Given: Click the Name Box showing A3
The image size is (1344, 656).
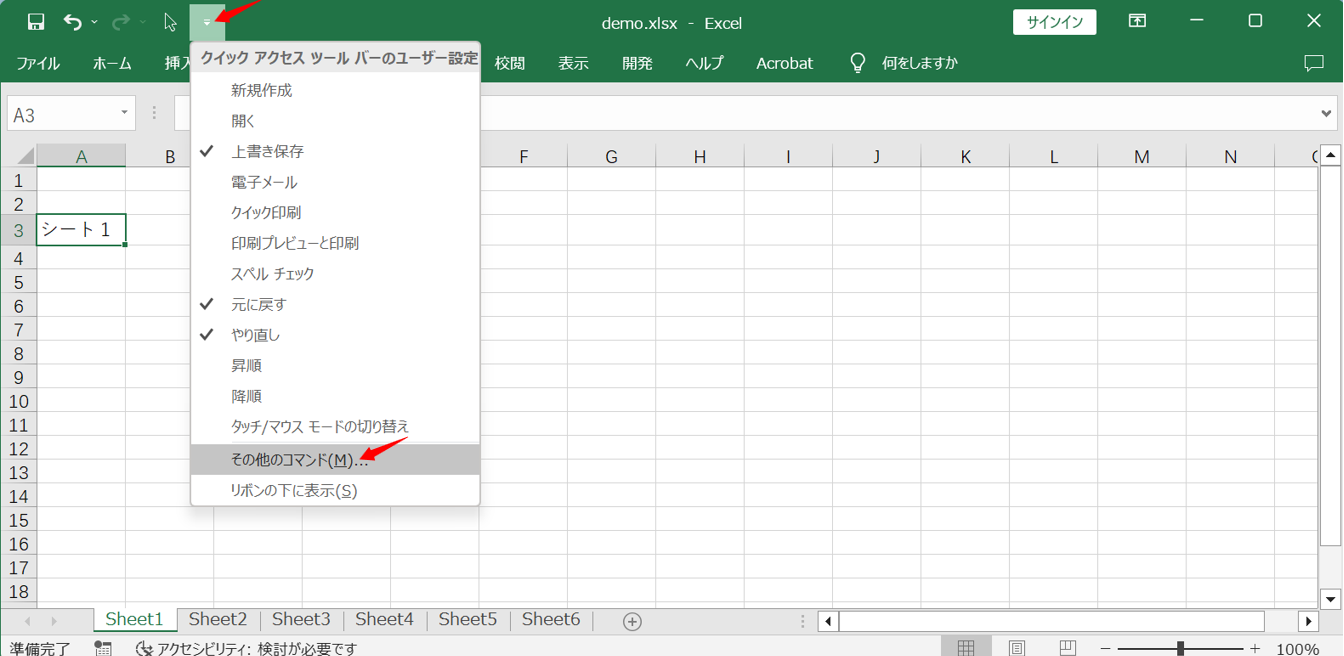Looking at the screenshot, I should point(62,114).
